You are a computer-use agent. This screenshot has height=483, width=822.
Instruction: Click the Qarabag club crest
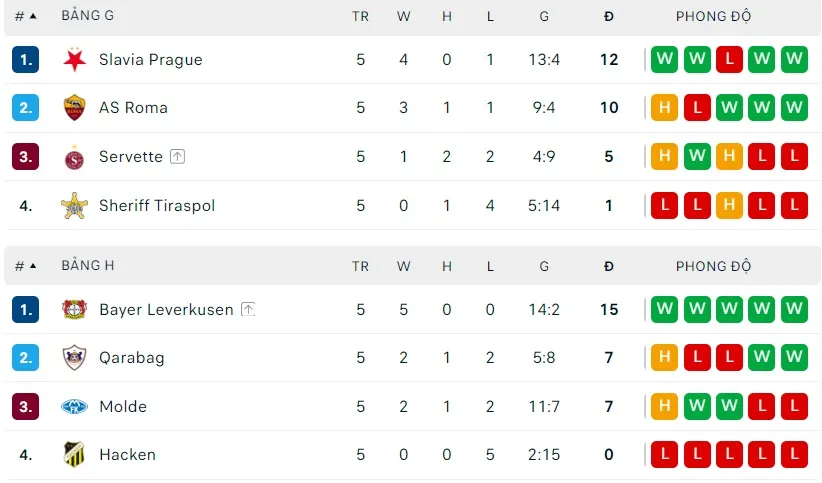pos(74,358)
